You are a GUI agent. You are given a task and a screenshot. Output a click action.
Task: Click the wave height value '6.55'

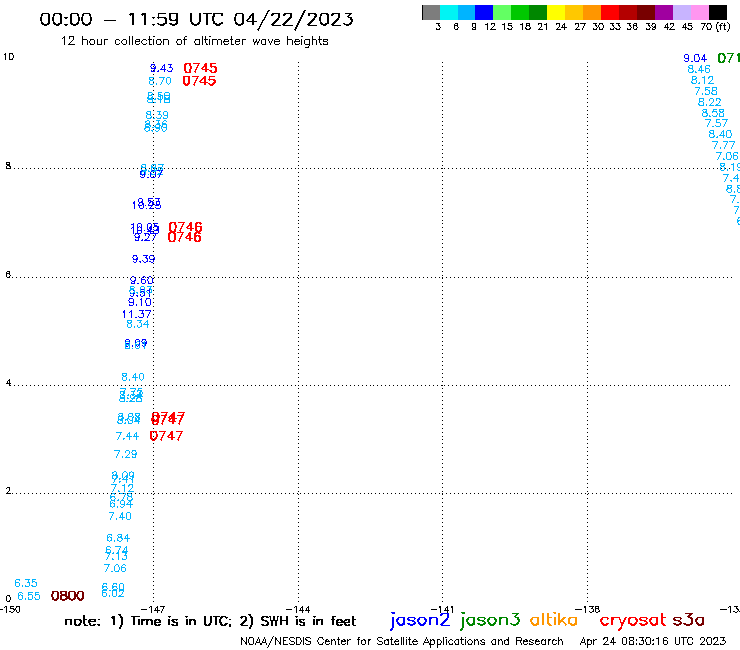29,597
